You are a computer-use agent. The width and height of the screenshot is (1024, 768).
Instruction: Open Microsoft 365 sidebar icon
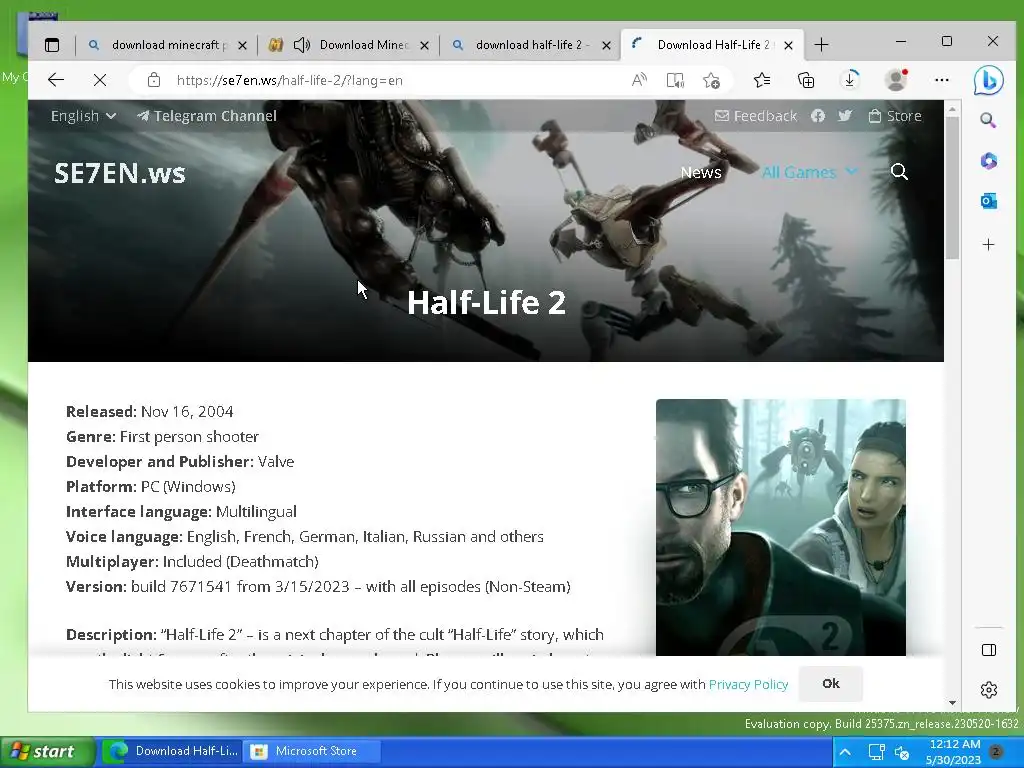989,161
